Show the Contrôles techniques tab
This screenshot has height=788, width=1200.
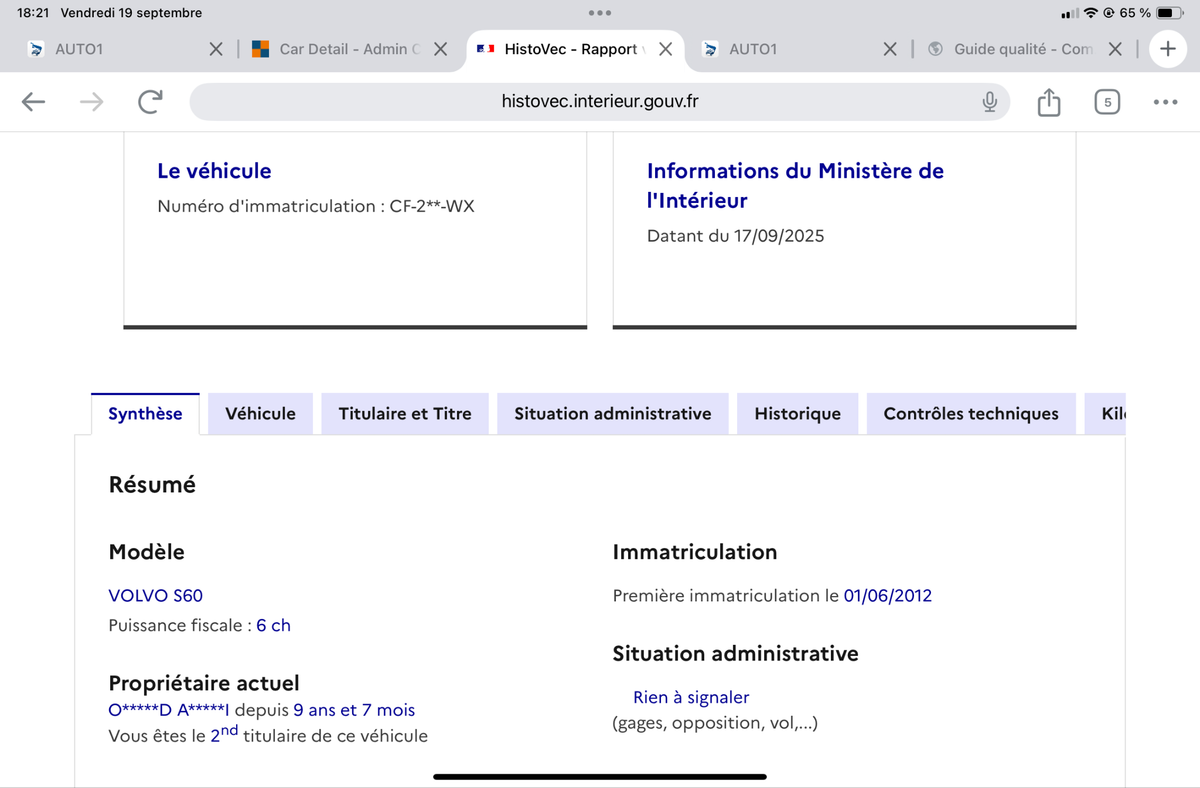click(x=970, y=414)
